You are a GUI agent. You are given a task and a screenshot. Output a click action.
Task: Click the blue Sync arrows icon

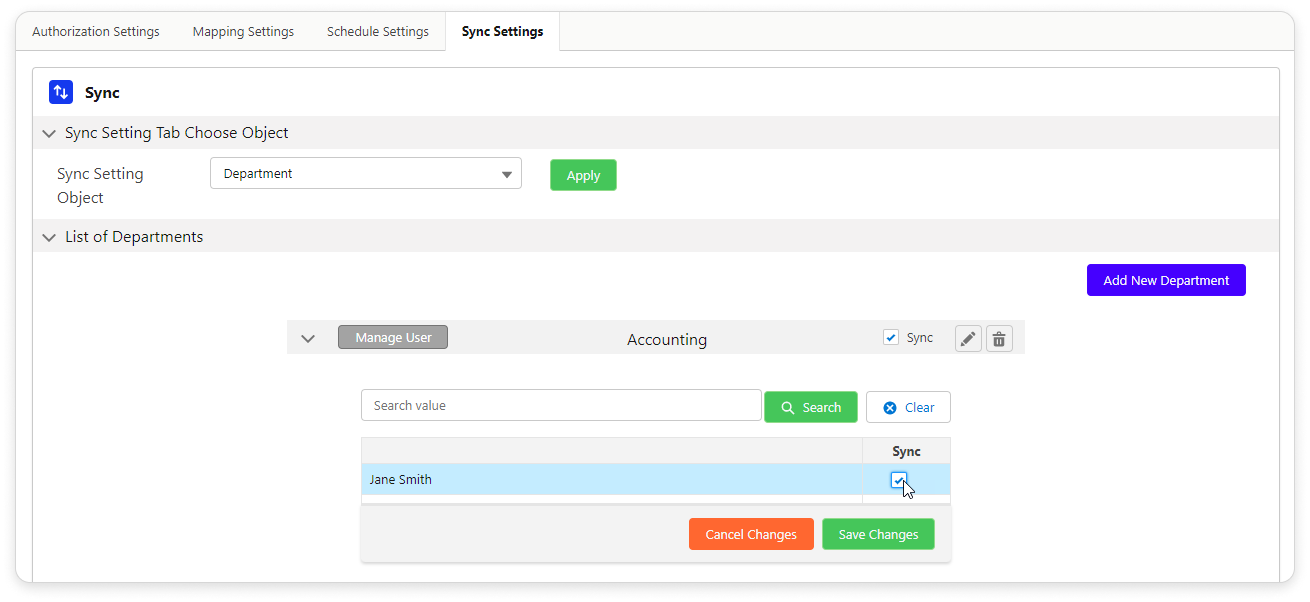[x=61, y=93]
